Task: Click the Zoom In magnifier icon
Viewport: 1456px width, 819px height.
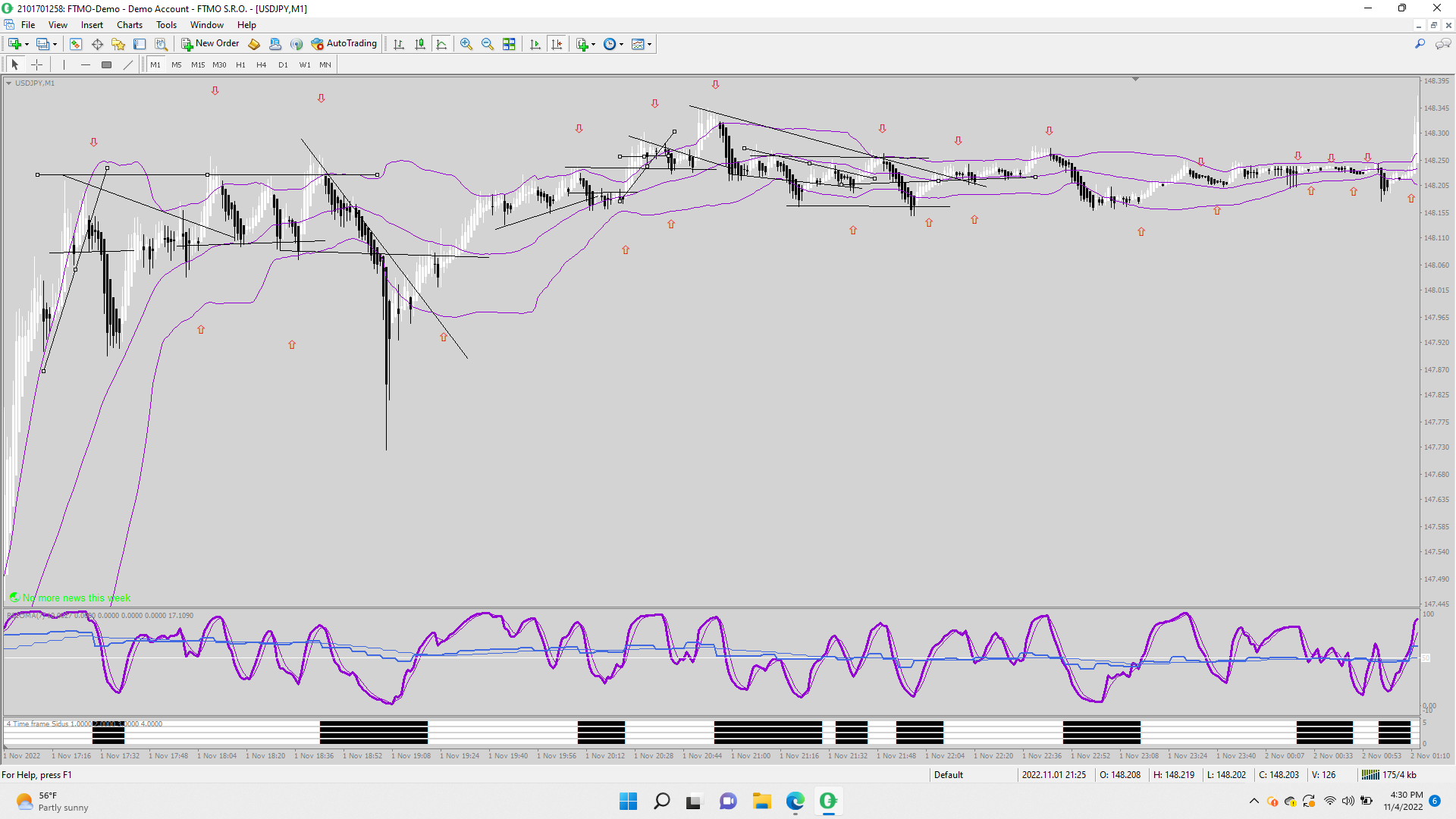Action: point(466,44)
